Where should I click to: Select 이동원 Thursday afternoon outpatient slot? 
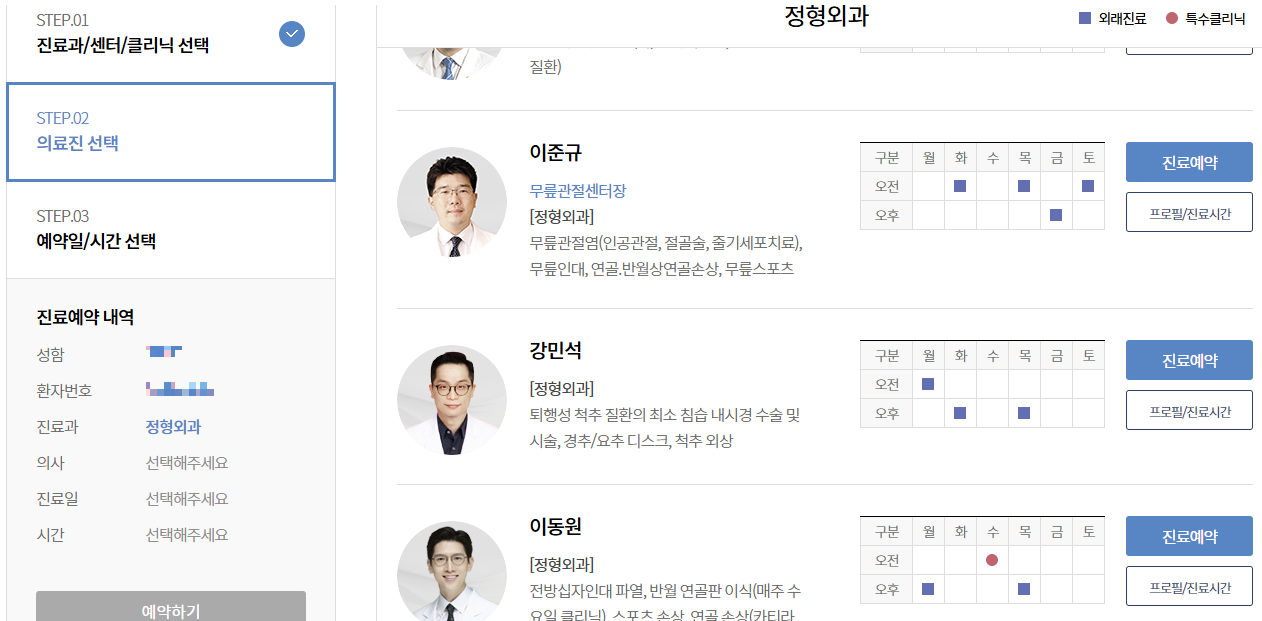pyautogui.click(x=1024, y=589)
